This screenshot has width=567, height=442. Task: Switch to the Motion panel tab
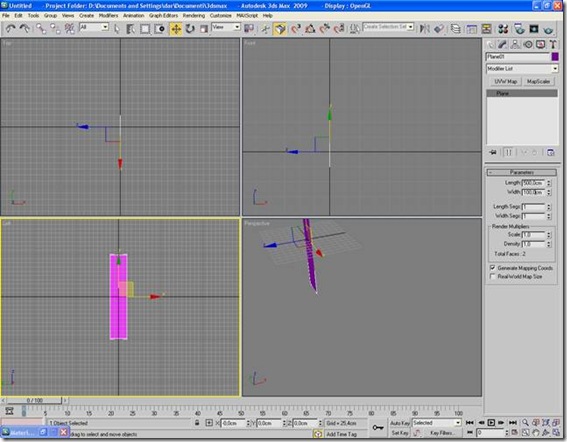tap(528, 44)
